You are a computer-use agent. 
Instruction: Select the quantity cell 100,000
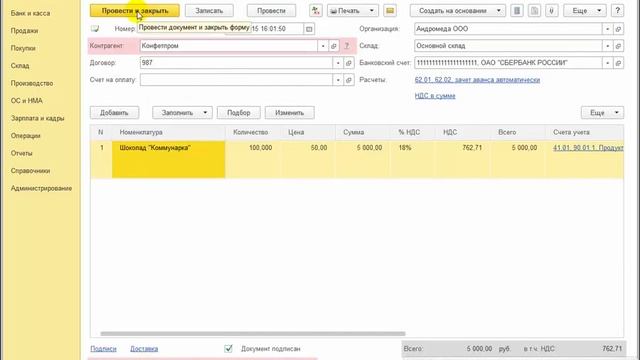coord(253,159)
